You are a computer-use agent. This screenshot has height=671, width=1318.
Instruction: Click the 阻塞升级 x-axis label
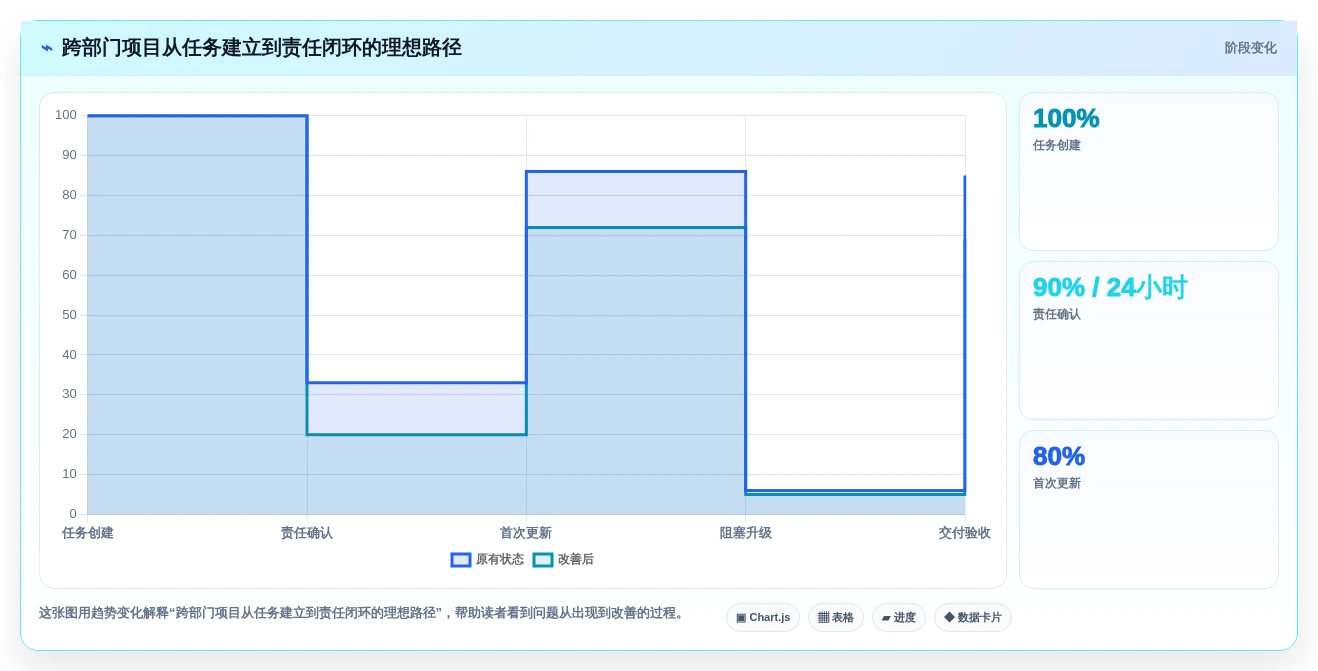tap(746, 533)
